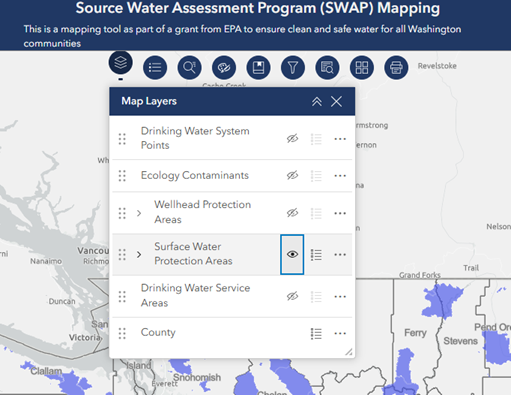511x395 pixels.
Task: Click the Revelstoke label on map
Action: (x=437, y=66)
